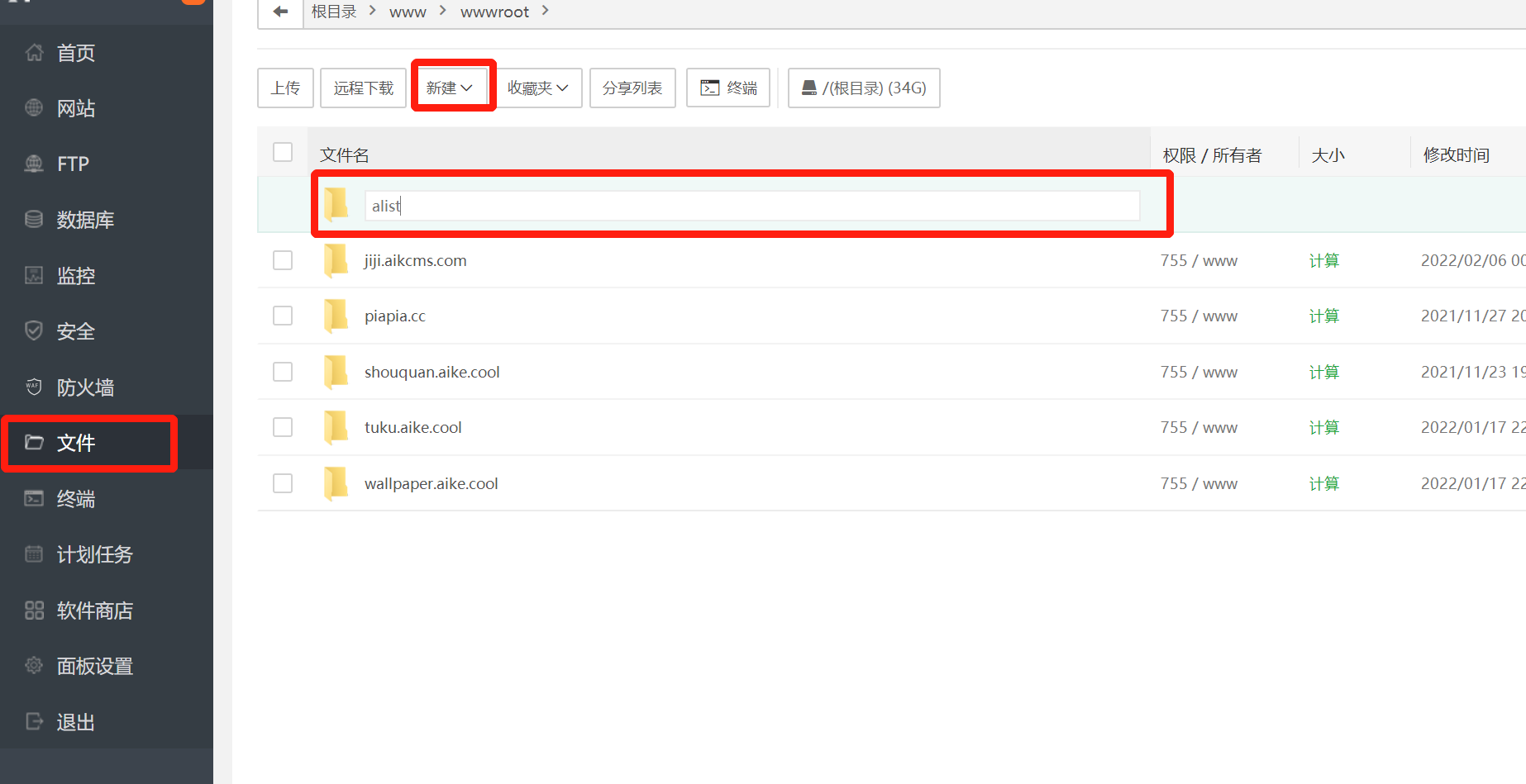Click the 上传 button
This screenshot has height=784, width=1526.
[285, 88]
